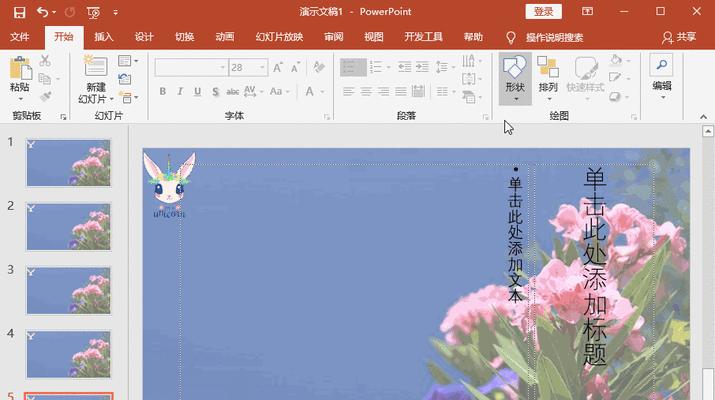Open the 审阅 tab
The image size is (715, 400).
333,37
